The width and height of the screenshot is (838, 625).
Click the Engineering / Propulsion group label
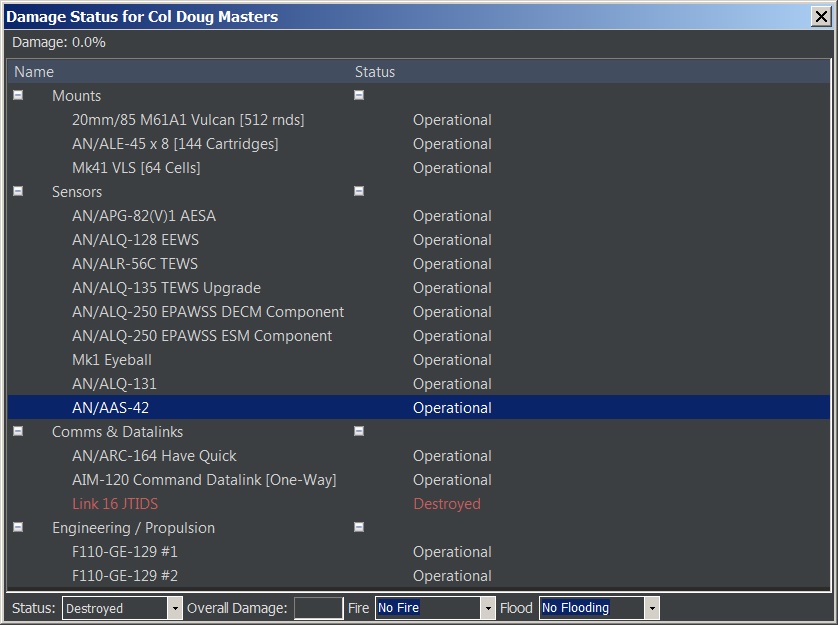(x=134, y=528)
